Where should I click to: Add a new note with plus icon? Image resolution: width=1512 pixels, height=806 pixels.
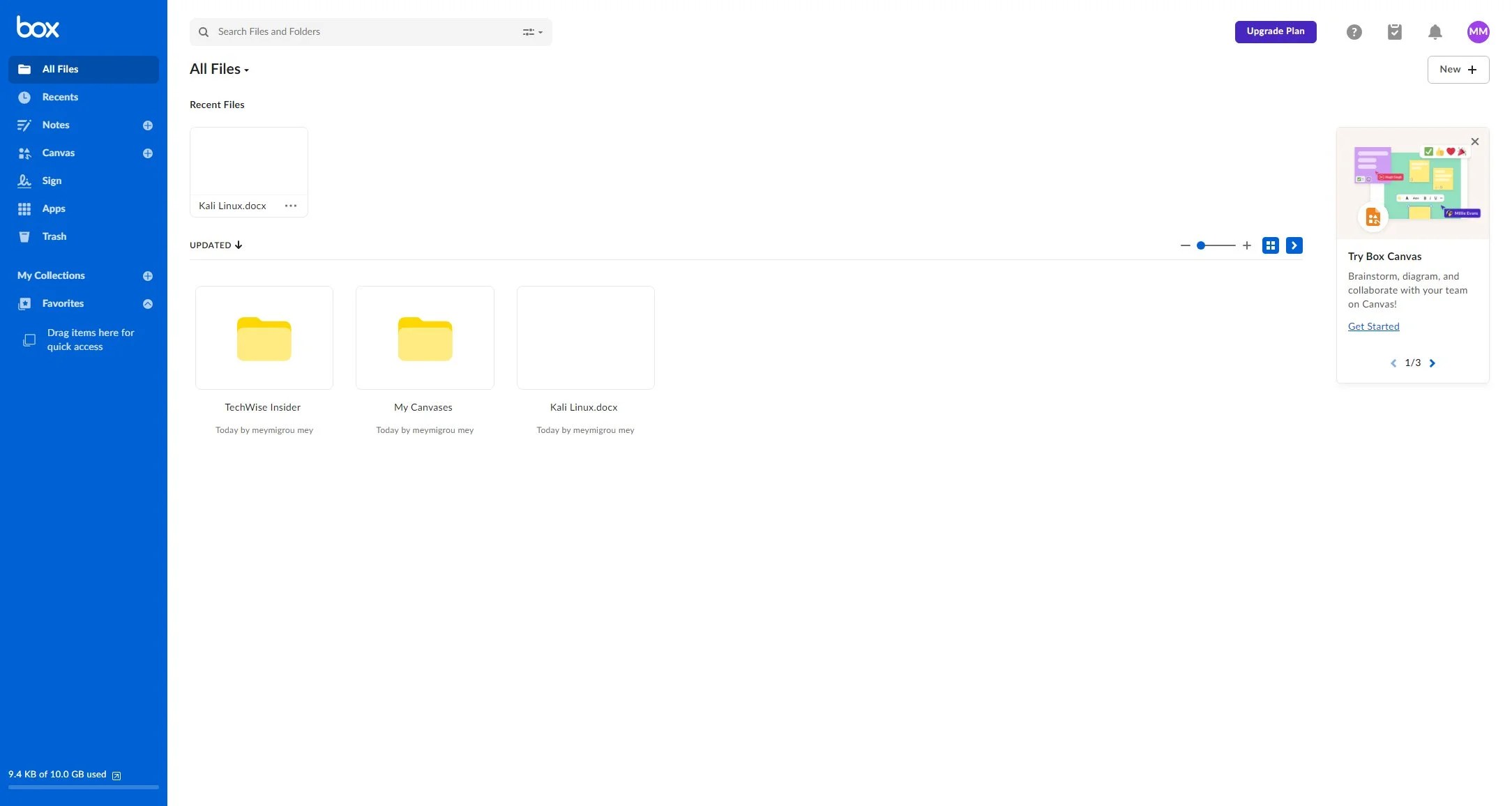[148, 126]
